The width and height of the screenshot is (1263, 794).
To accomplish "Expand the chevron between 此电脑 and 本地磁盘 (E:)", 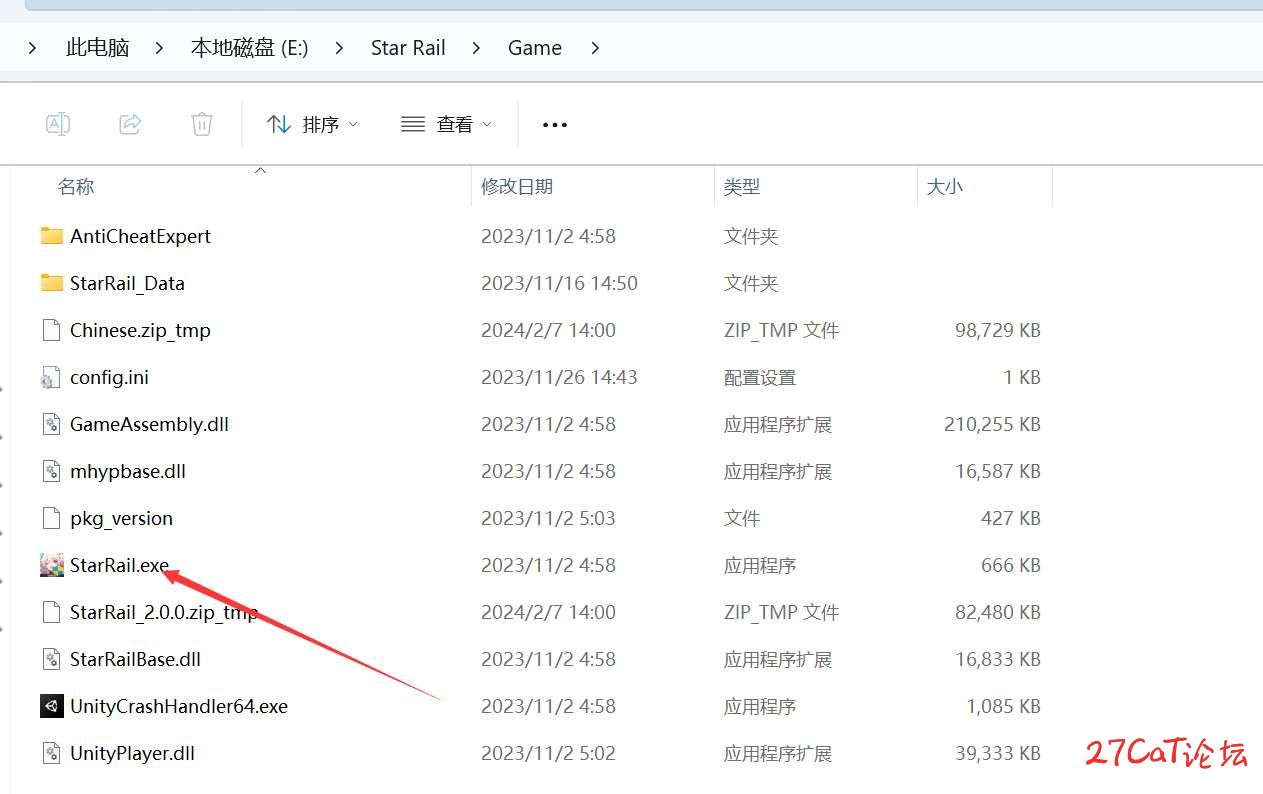I will [160, 48].
